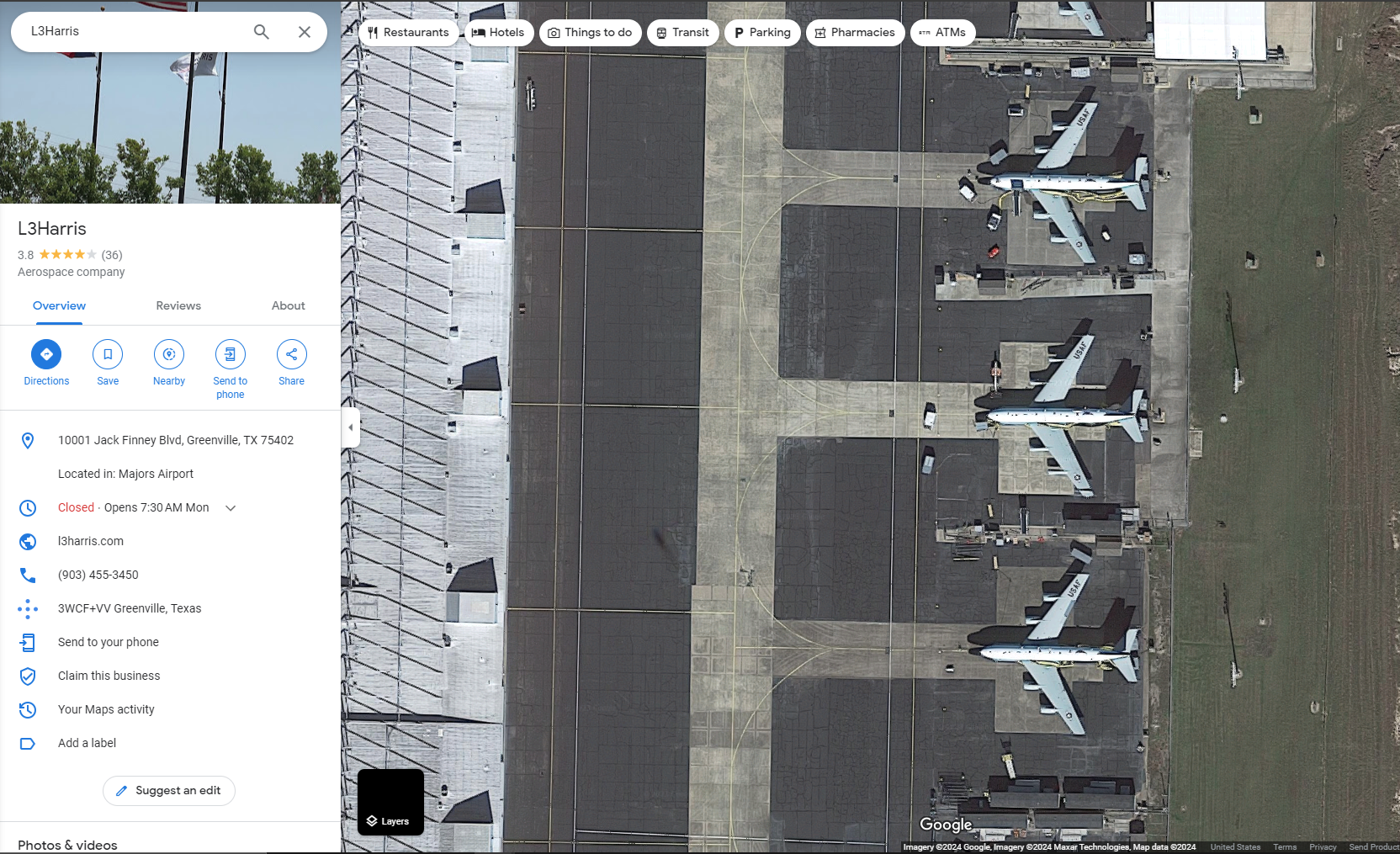Open the 36 reviews count

click(x=112, y=255)
